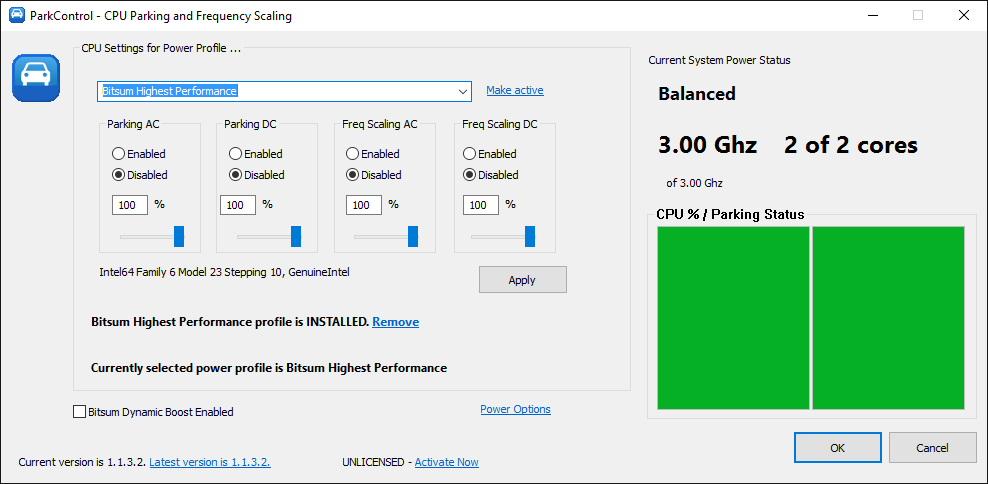Click the Parking DC percent field
The width and height of the screenshot is (988, 484).
(x=238, y=205)
